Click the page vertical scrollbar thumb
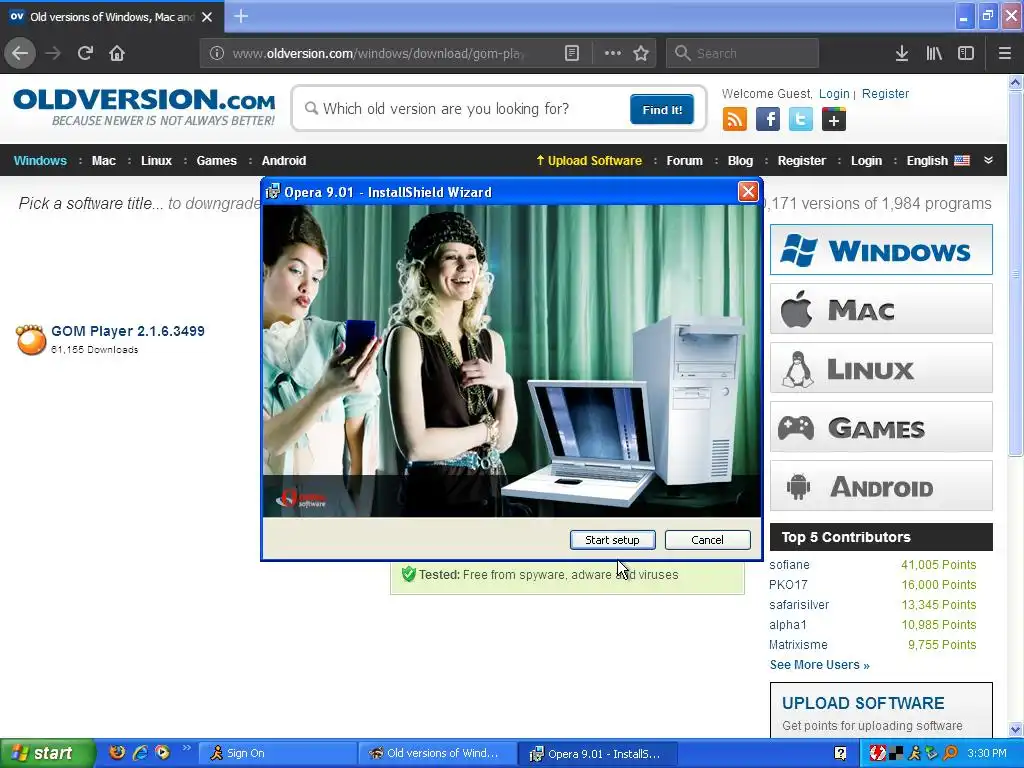The width and height of the screenshot is (1024, 768). 1016,274
